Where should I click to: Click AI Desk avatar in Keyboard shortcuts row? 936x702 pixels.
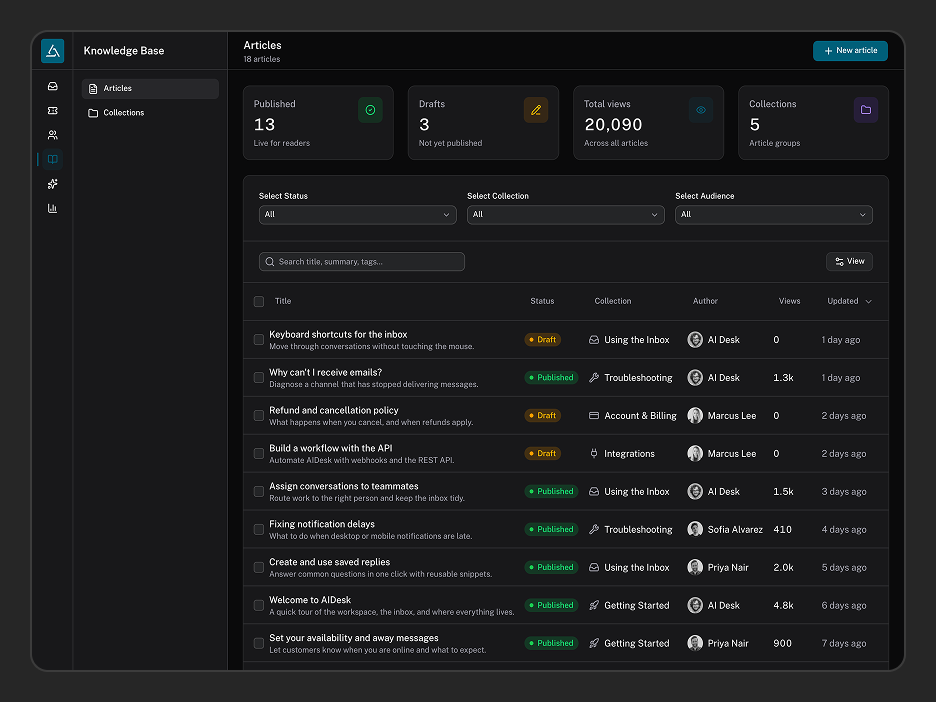[695, 340]
